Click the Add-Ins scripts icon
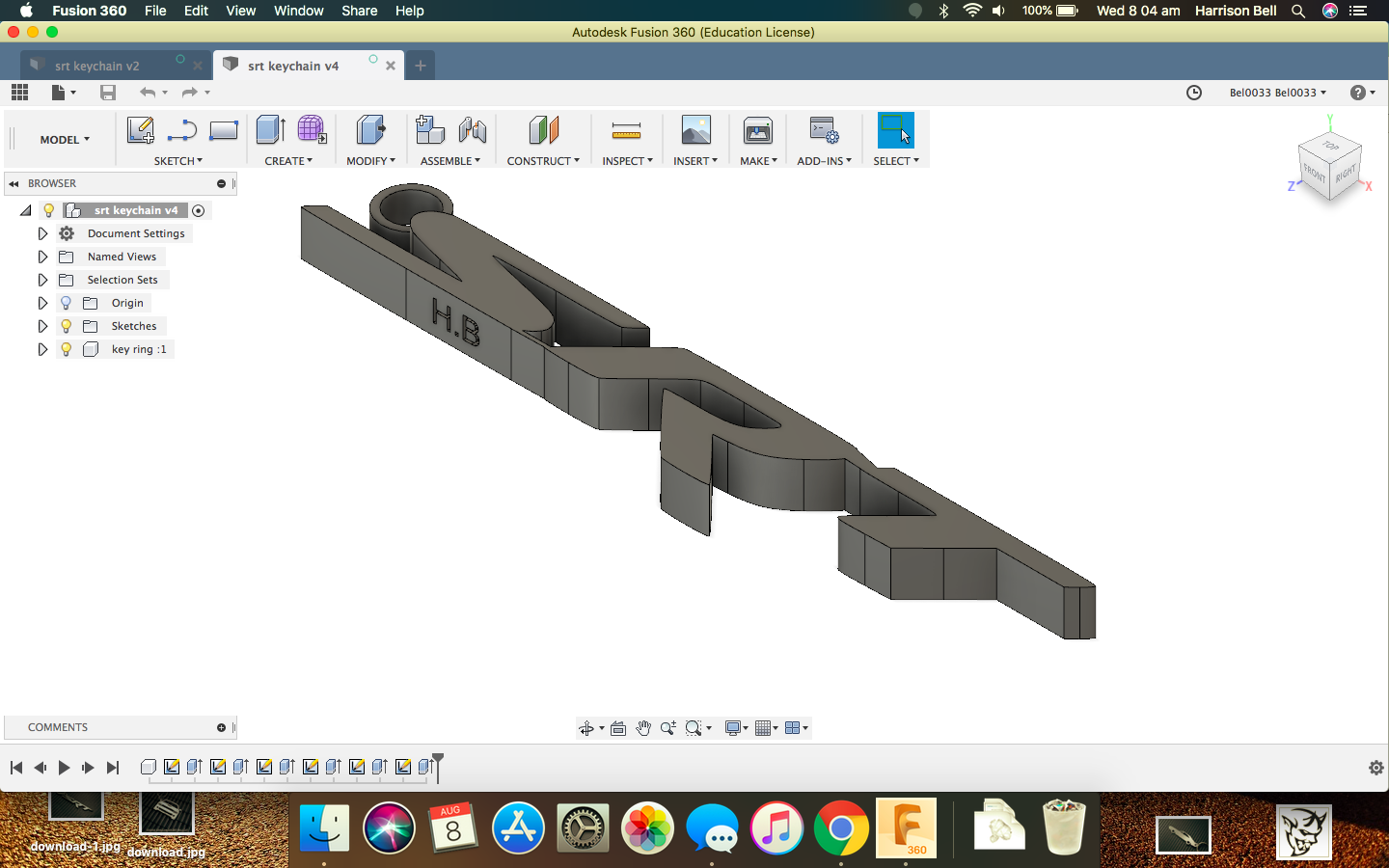This screenshot has width=1389, height=868. coord(825,130)
